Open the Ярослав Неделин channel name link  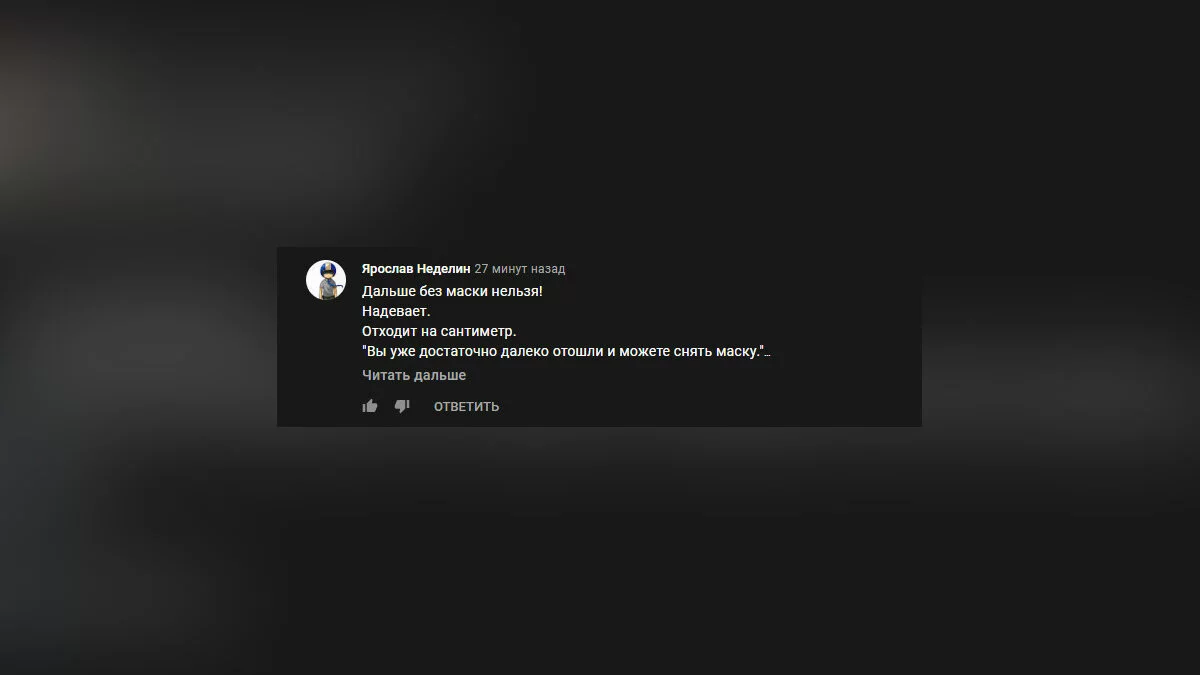[416, 269]
